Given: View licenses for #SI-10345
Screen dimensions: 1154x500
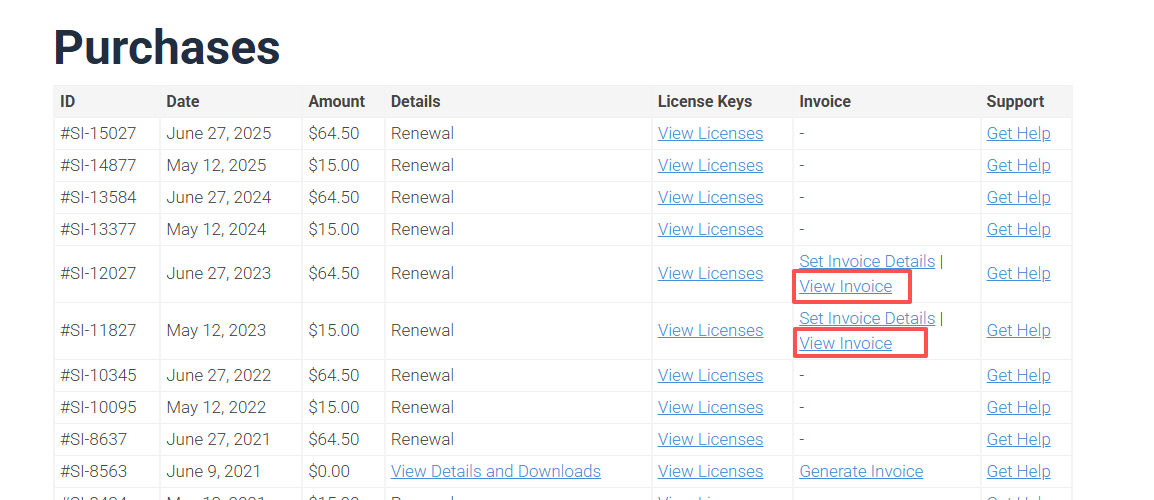Looking at the screenshot, I should tap(710, 376).
